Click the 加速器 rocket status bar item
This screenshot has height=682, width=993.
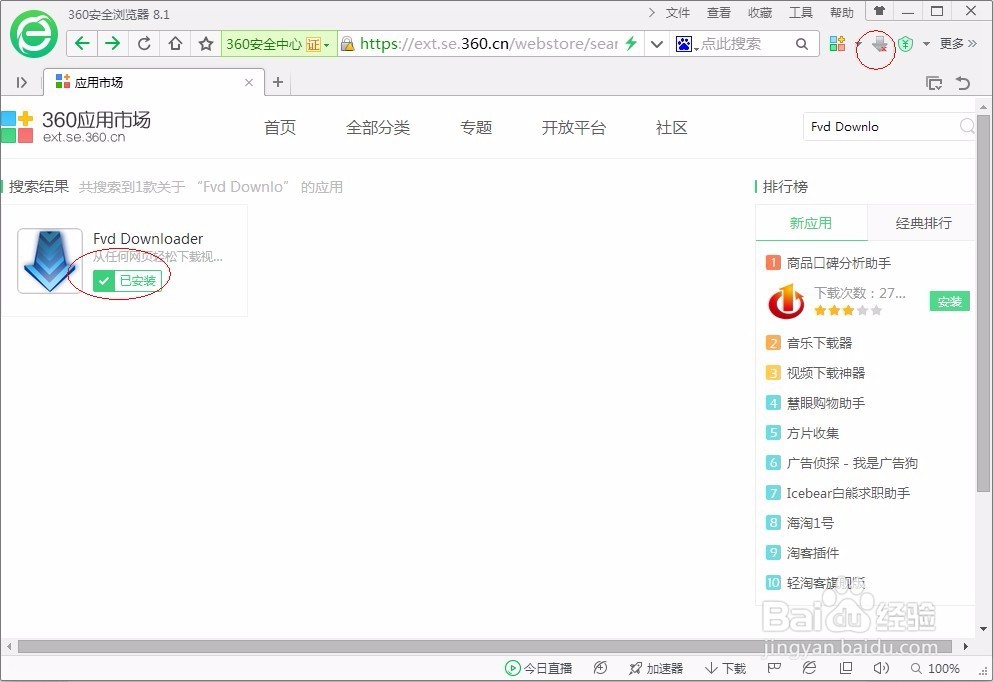[x=655, y=668]
